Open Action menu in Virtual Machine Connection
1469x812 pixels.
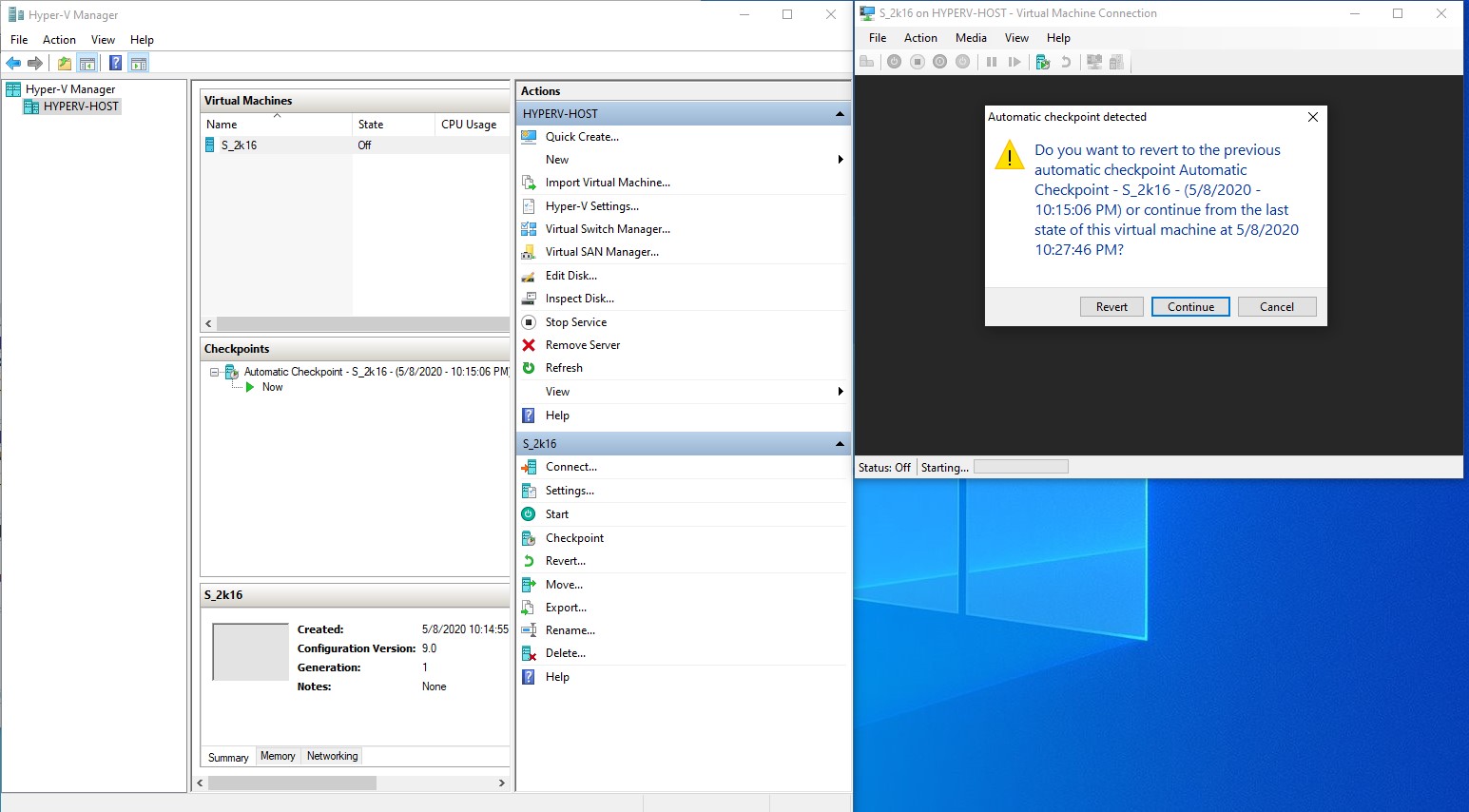[920, 38]
